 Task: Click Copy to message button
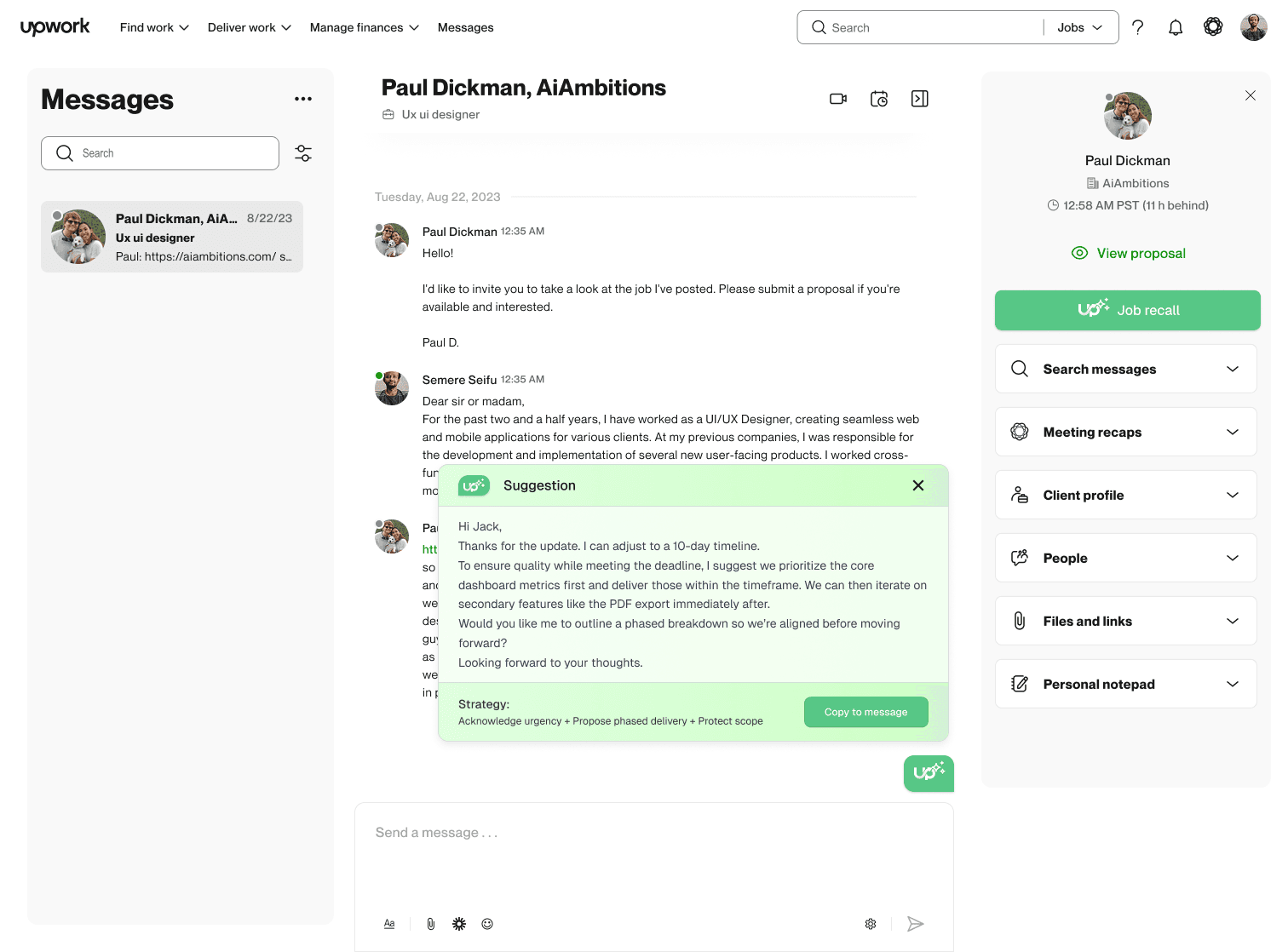(x=866, y=712)
